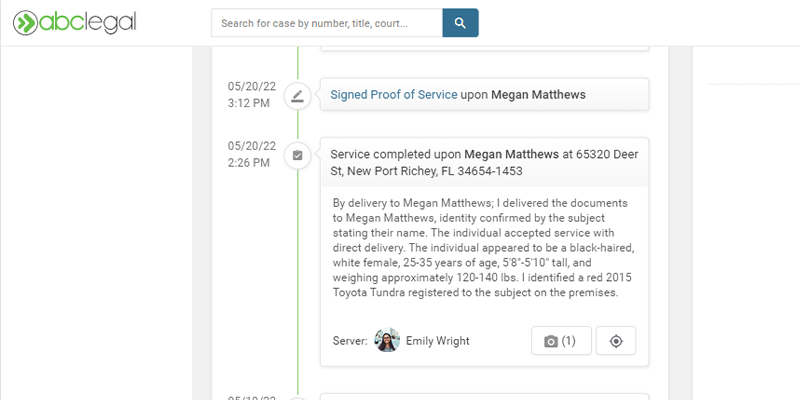This screenshot has width=800, height=400.
Task: Click the 2:26 PM timestamp
Action: pyautogui.click(x=250, y=162)
